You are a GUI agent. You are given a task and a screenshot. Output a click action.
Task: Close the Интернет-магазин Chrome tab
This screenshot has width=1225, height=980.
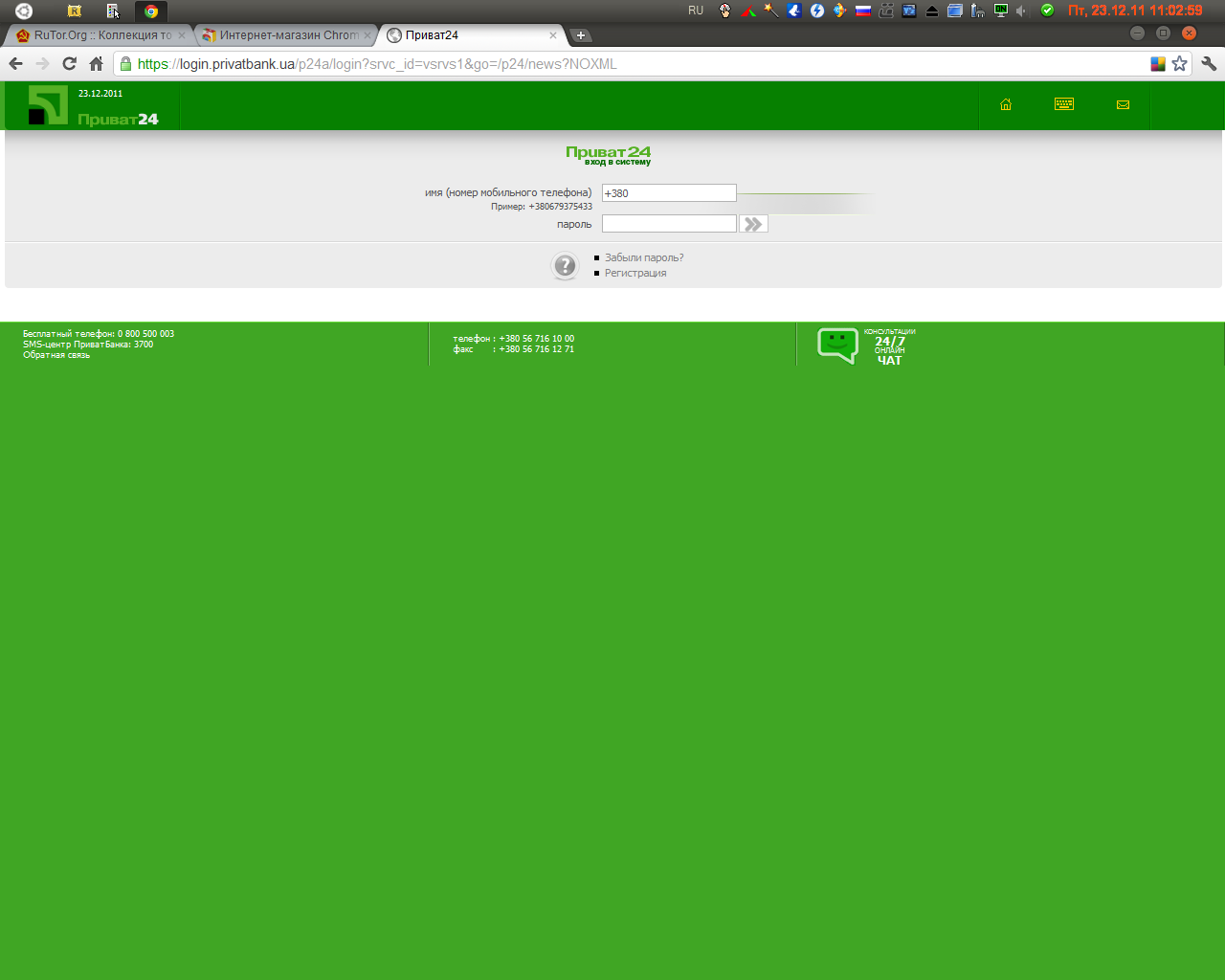tap(367, 35)
